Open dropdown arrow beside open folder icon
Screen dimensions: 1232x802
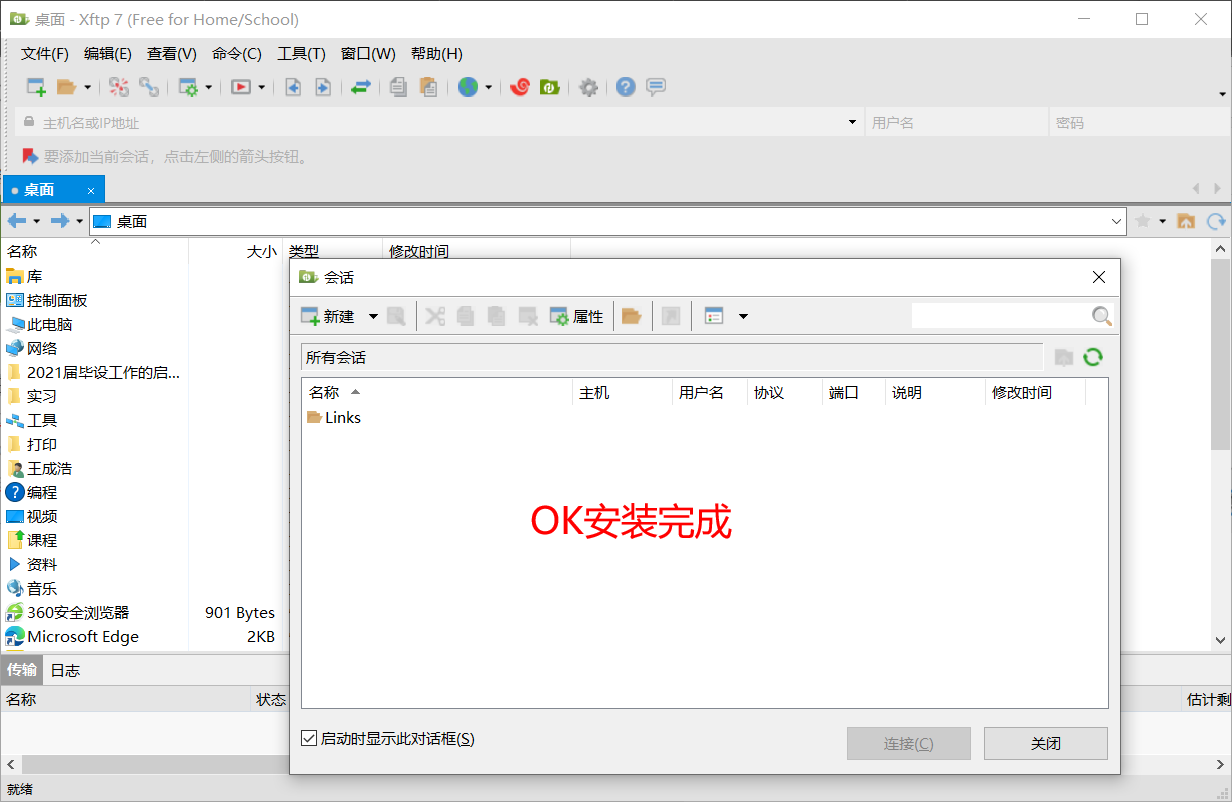87,87
